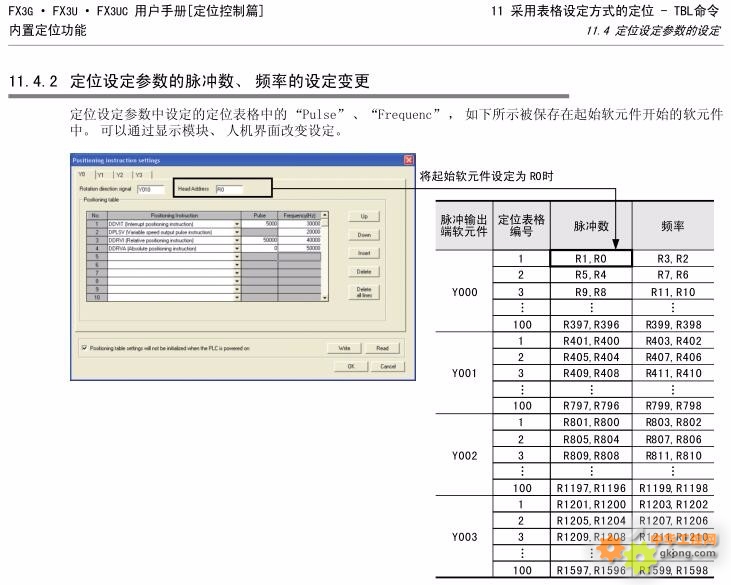Select the Pulse cell 50000 in row 3
The height and width of the screenshot is (585, 731).
(x=260, y=241)
